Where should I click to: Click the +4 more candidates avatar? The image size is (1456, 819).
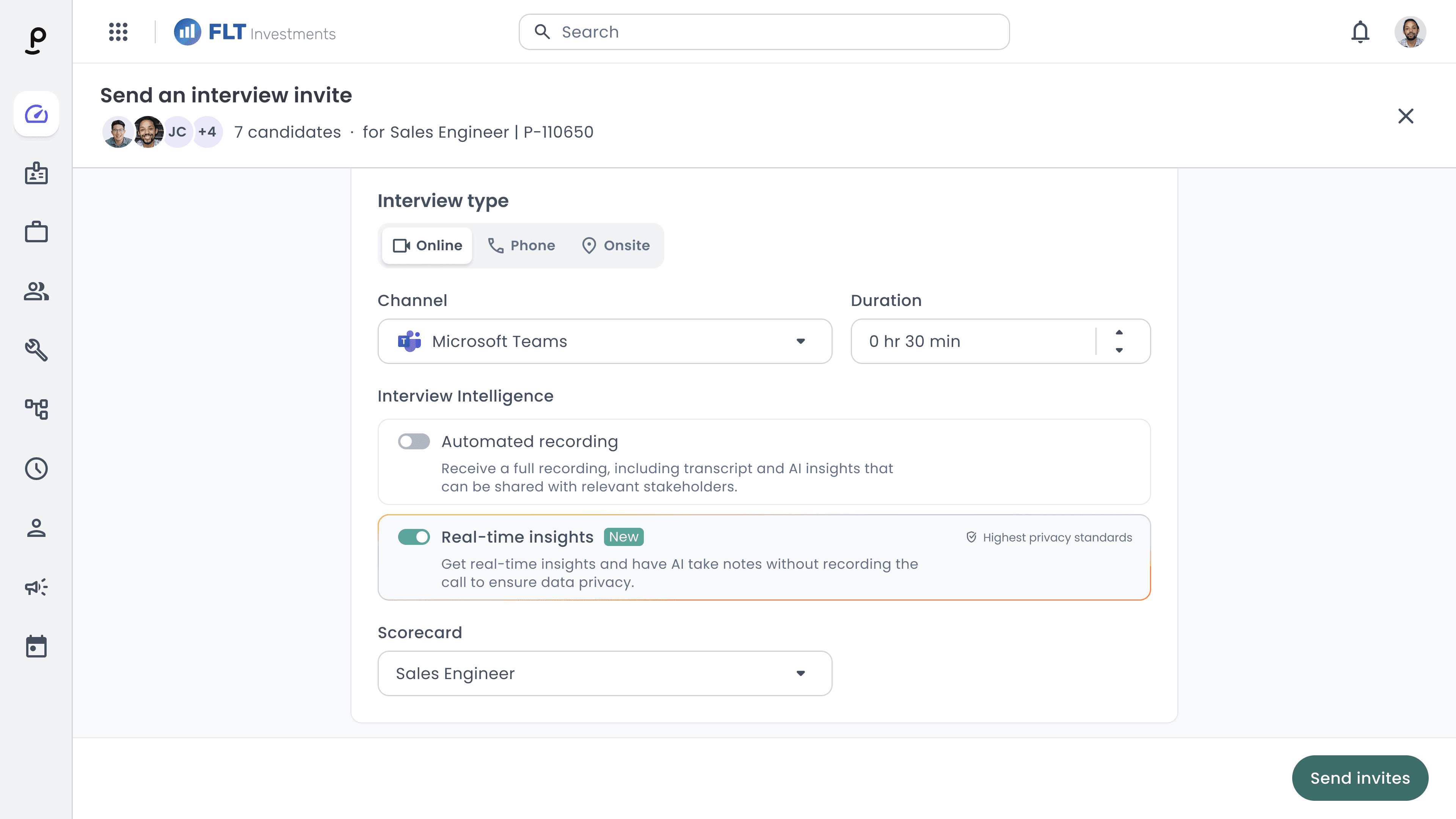(207, 132)
